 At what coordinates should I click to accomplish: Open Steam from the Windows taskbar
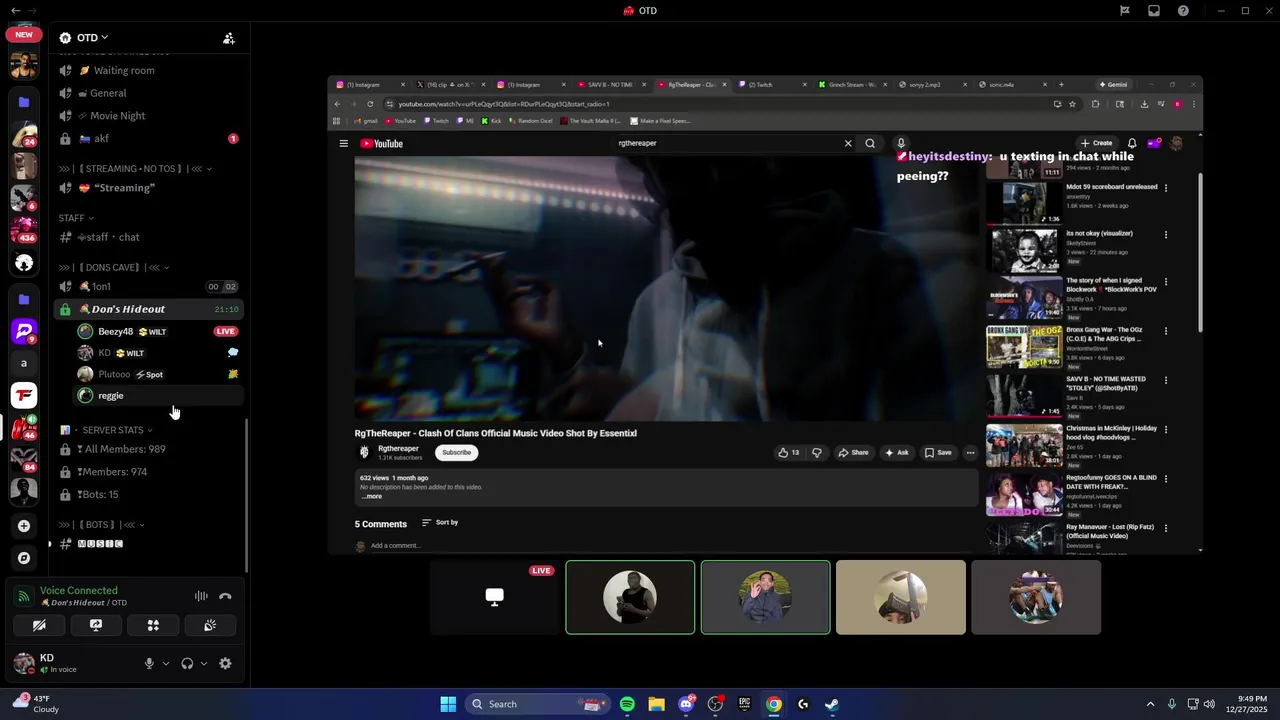click(x=832, y=704)
